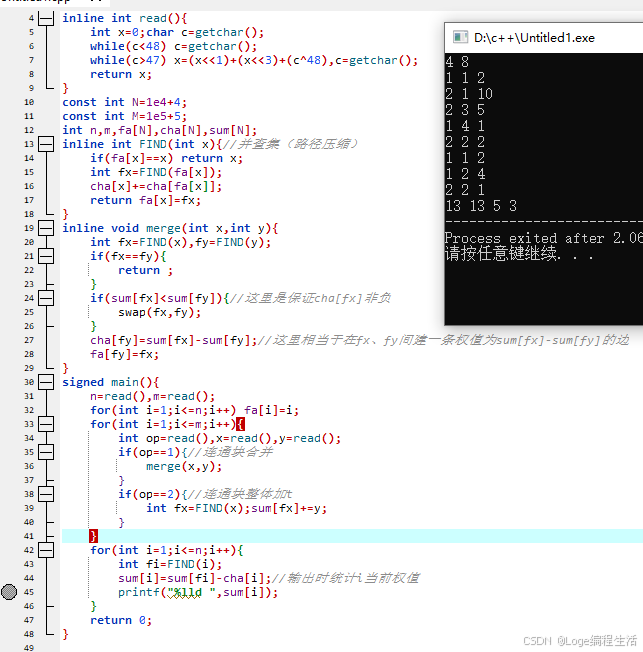Click the declaration 'int n,m,fa[N],cha[N],sum[N];'
This screenshot has width=643, height=652.
(x=159, y=130)
